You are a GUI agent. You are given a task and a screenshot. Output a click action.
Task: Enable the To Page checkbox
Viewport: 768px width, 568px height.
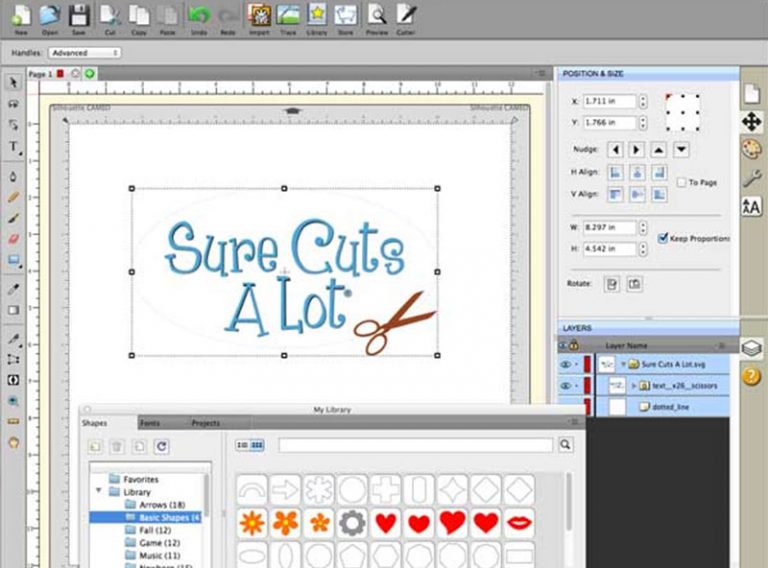[x=681, y=183]
